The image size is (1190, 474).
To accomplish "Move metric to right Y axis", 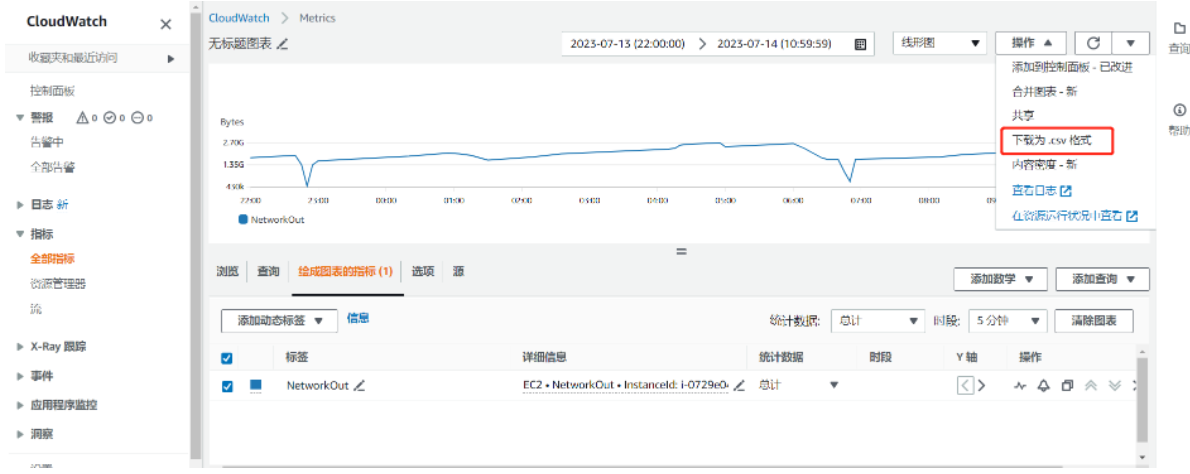I will click(981, 385).
